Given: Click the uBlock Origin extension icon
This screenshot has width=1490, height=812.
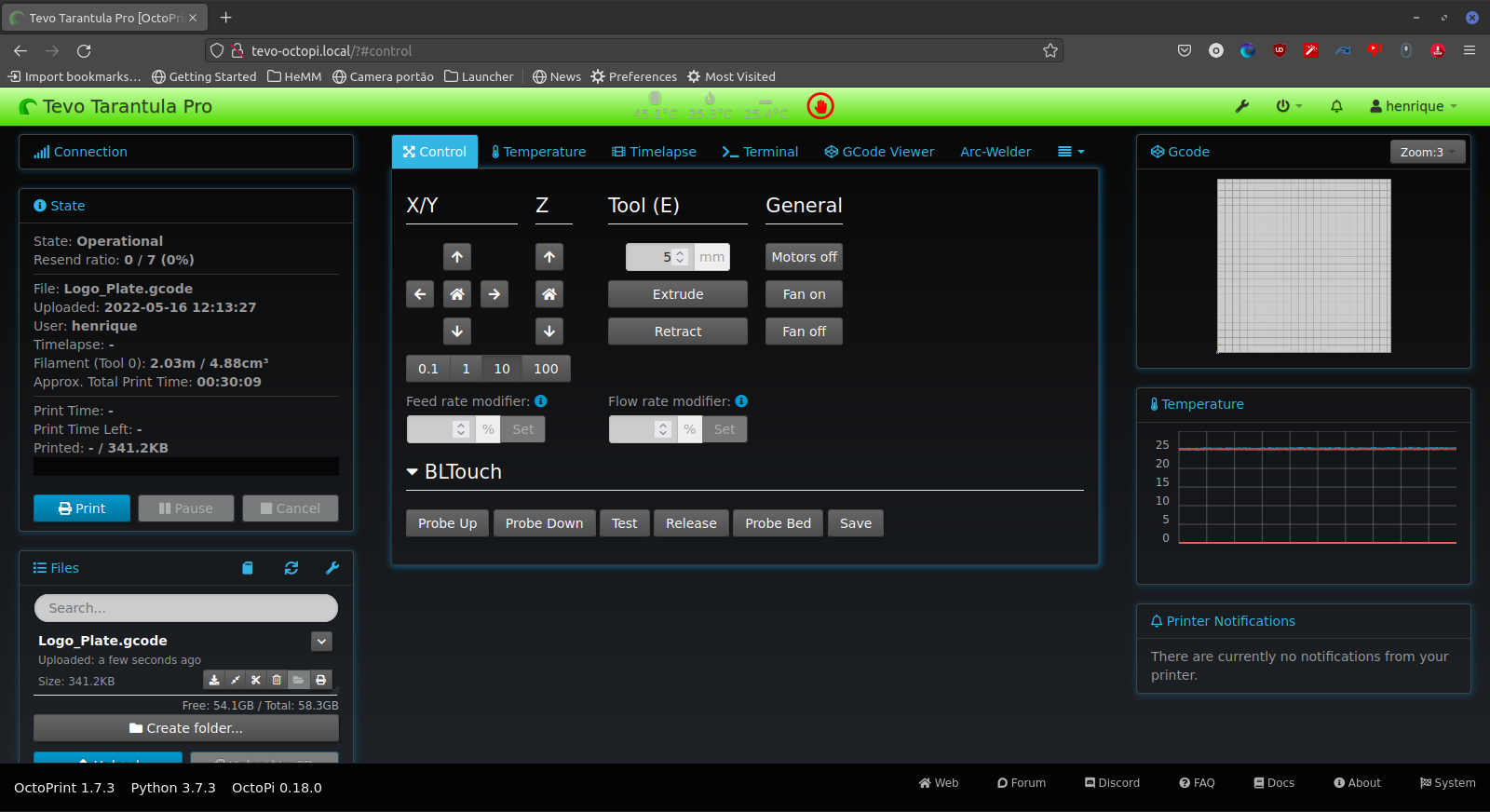Looking at the screenshot, I should (1280, 50).
